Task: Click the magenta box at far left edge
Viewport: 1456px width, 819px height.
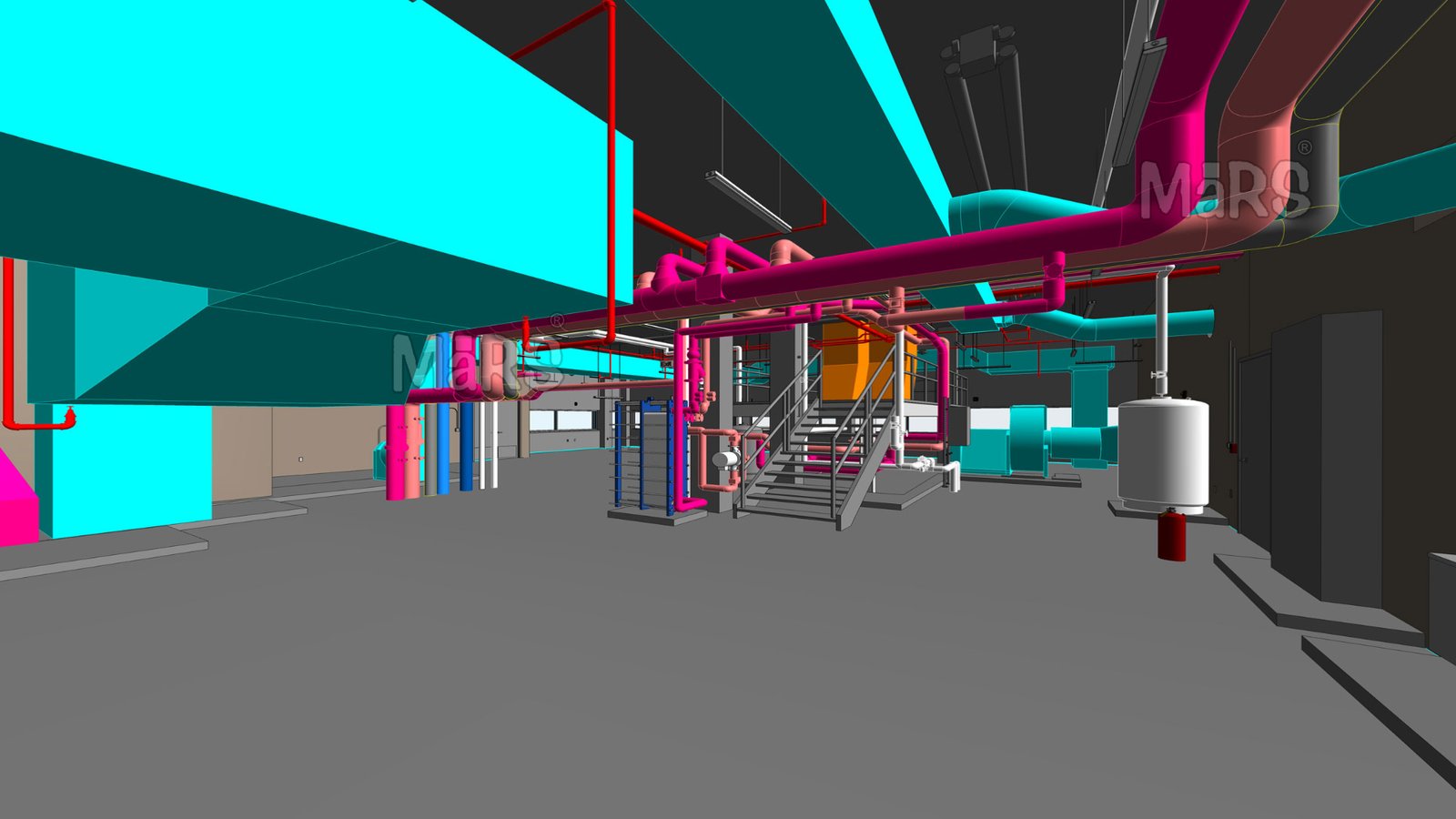Action: (14, 505)
